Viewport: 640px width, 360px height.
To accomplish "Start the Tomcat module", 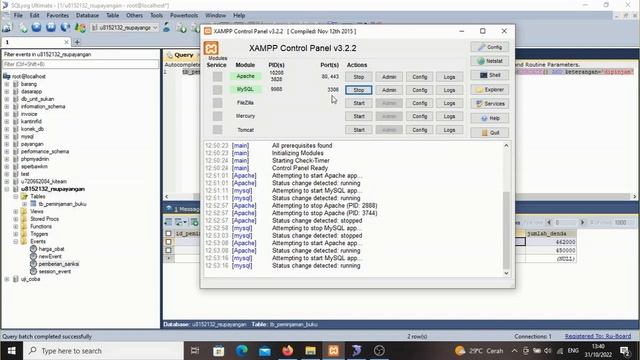I will [358, 130].
